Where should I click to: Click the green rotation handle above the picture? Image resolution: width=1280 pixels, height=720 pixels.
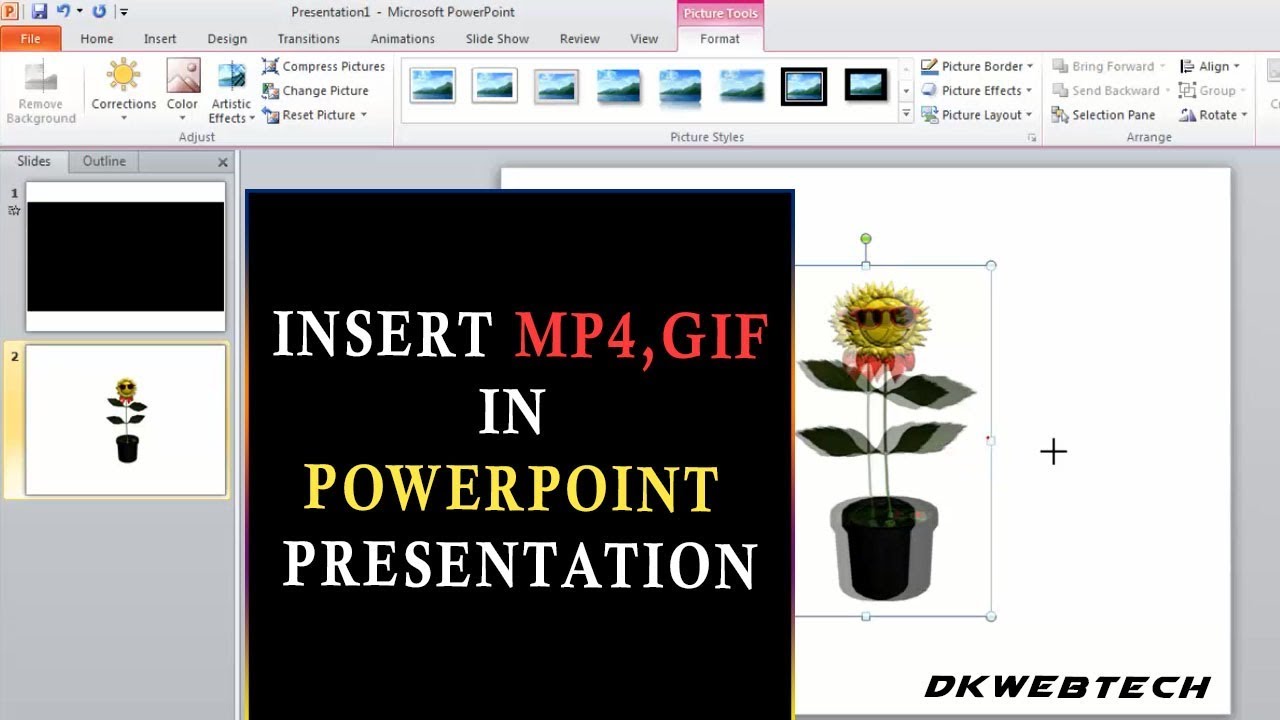(866, 239)
